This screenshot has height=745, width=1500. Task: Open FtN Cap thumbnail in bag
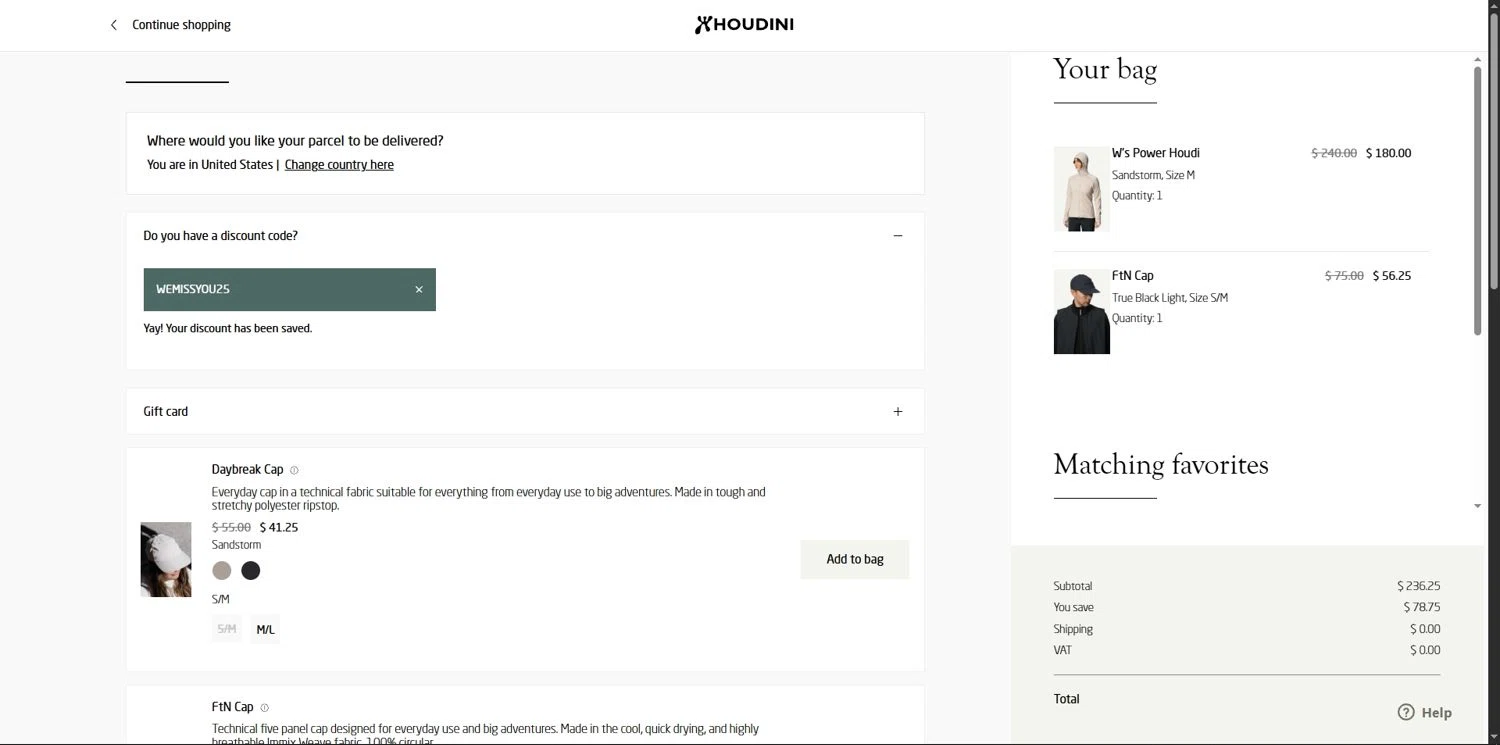(x=1082, y=311)
